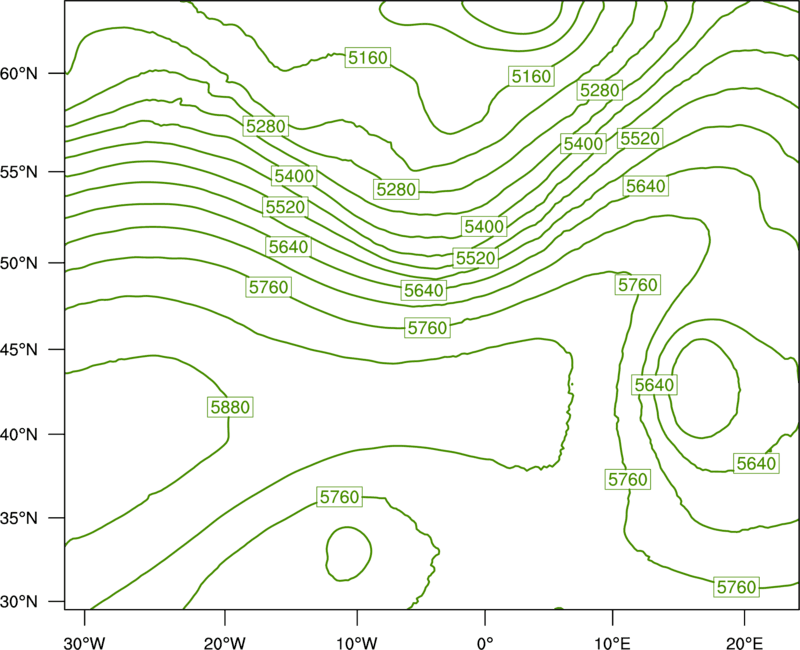
Task: Pick the 20°E longitude tick label
Action: (744, 643)
